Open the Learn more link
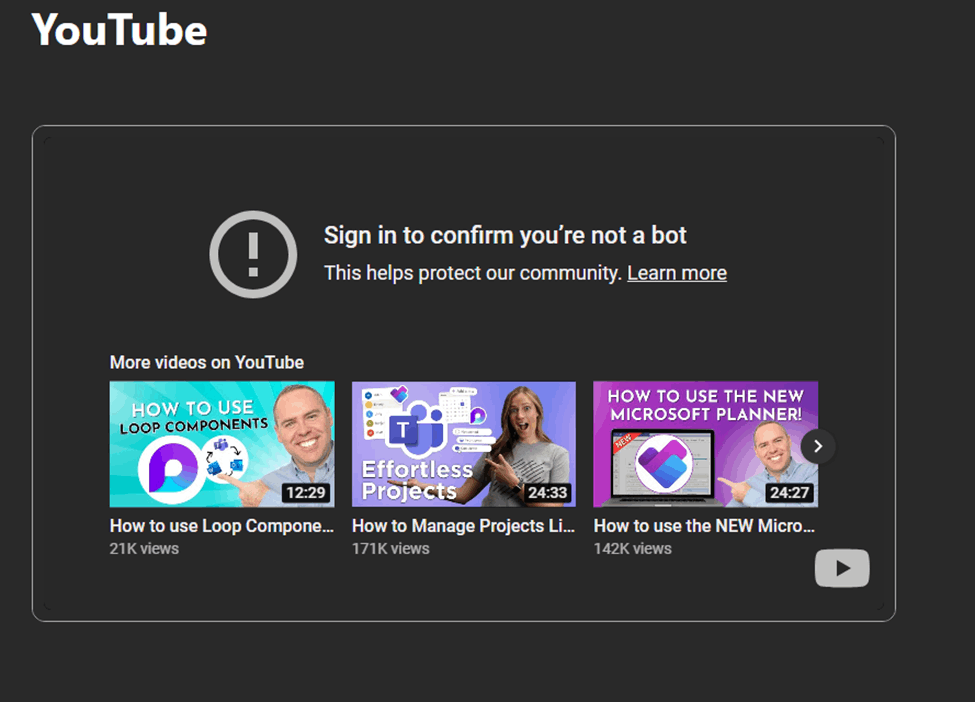 [677, 273]
